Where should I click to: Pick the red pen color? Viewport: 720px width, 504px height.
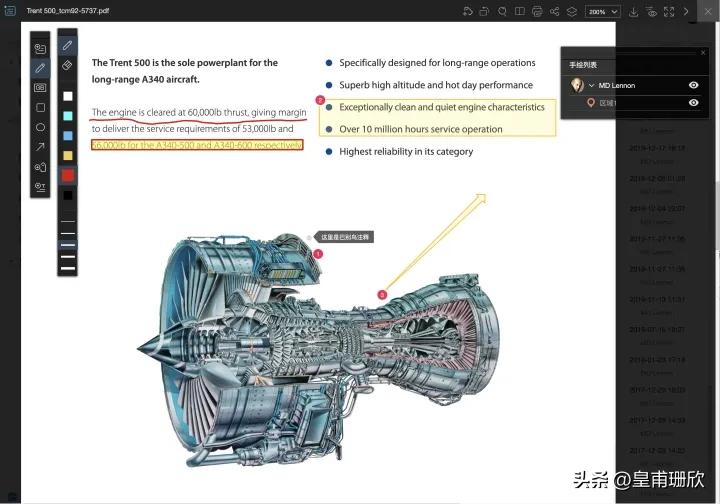68,175
